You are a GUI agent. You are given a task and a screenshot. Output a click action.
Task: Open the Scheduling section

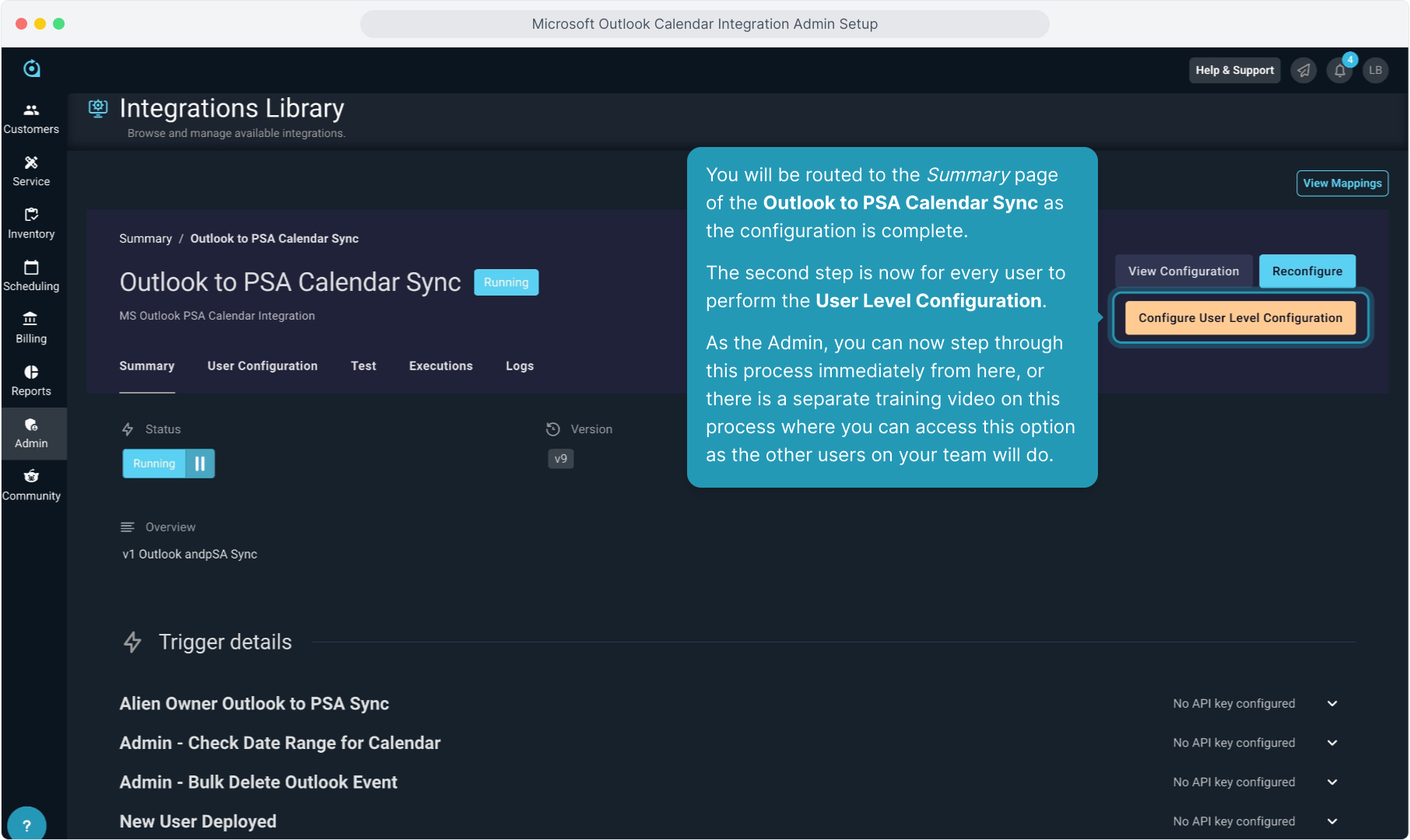click(x=31, y=276)
